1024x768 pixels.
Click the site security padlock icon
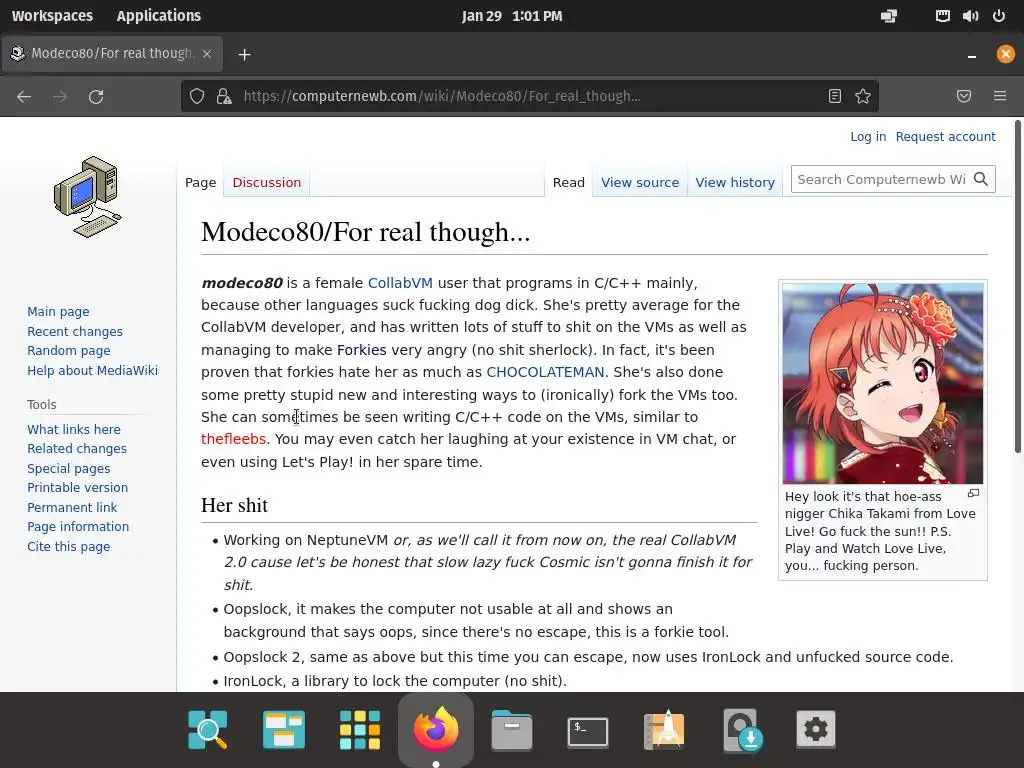(x=224, y=97)
